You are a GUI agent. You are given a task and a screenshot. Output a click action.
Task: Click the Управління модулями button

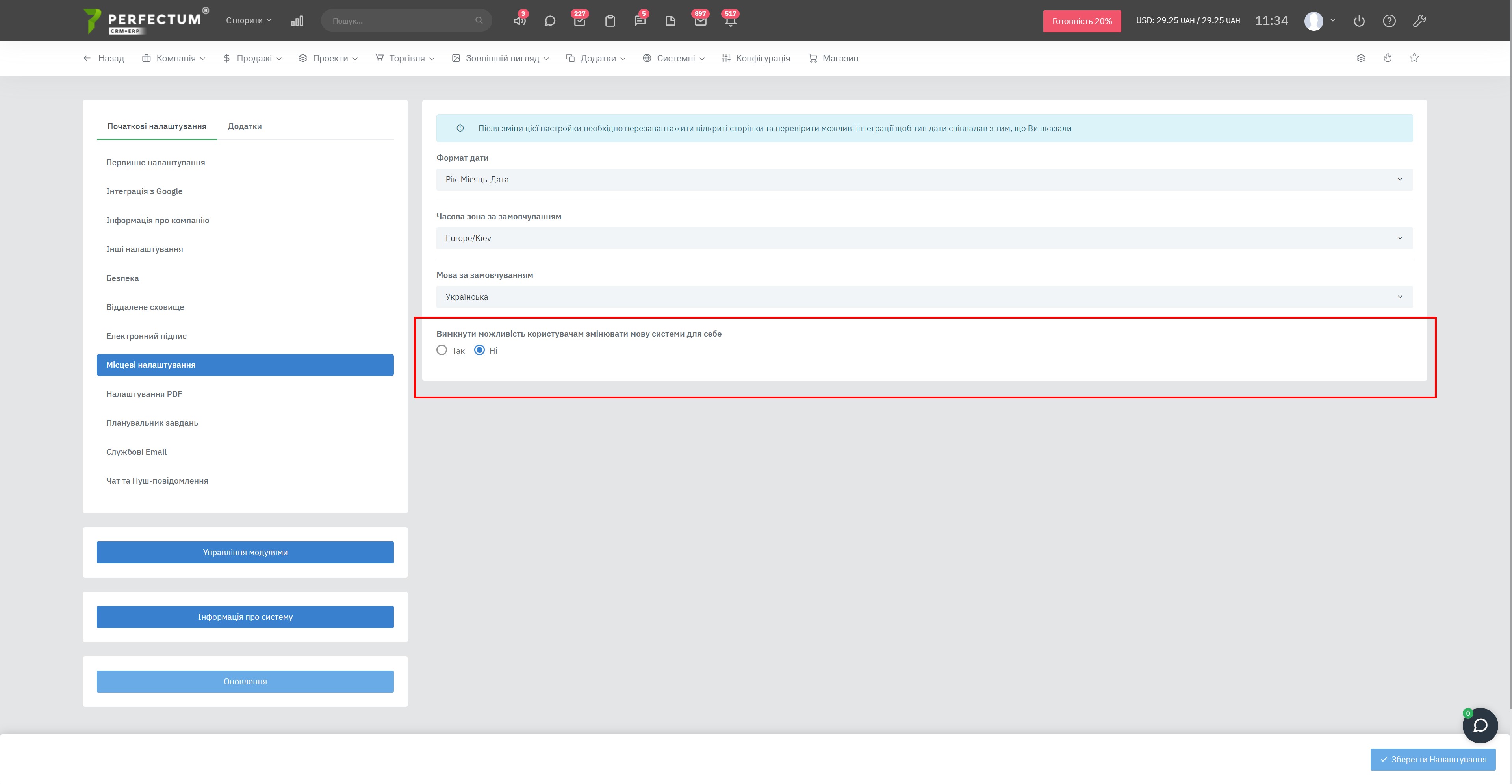coord(245,552)
